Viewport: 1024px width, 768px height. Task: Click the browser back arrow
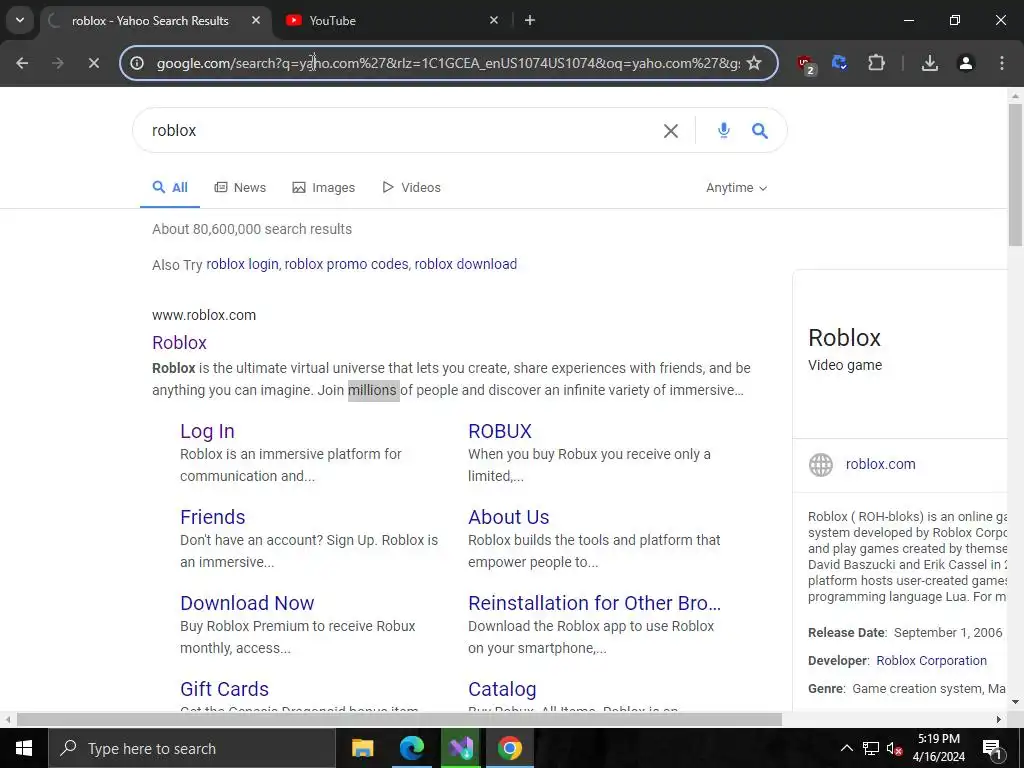pyautogui.click(x=22, y=63)
